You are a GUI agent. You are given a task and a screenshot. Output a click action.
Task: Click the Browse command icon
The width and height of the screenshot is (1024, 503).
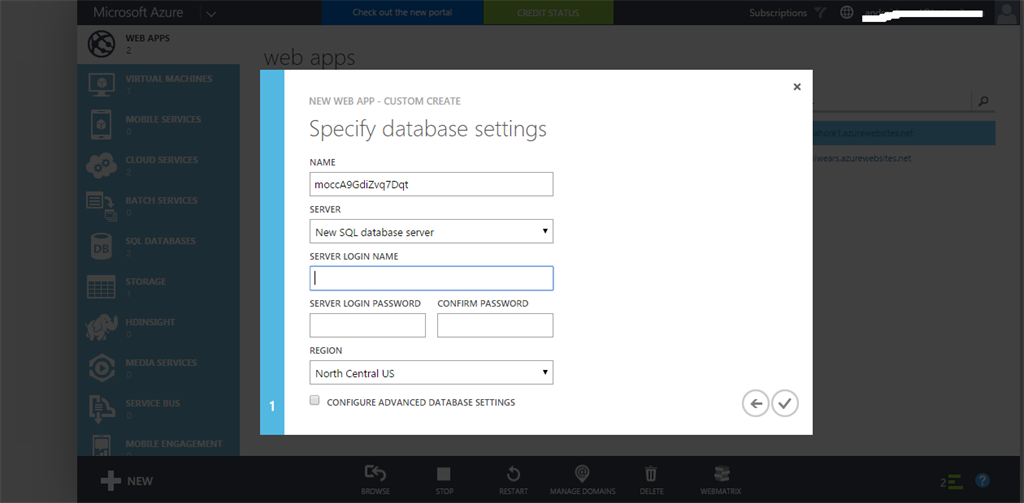point(375,474)
